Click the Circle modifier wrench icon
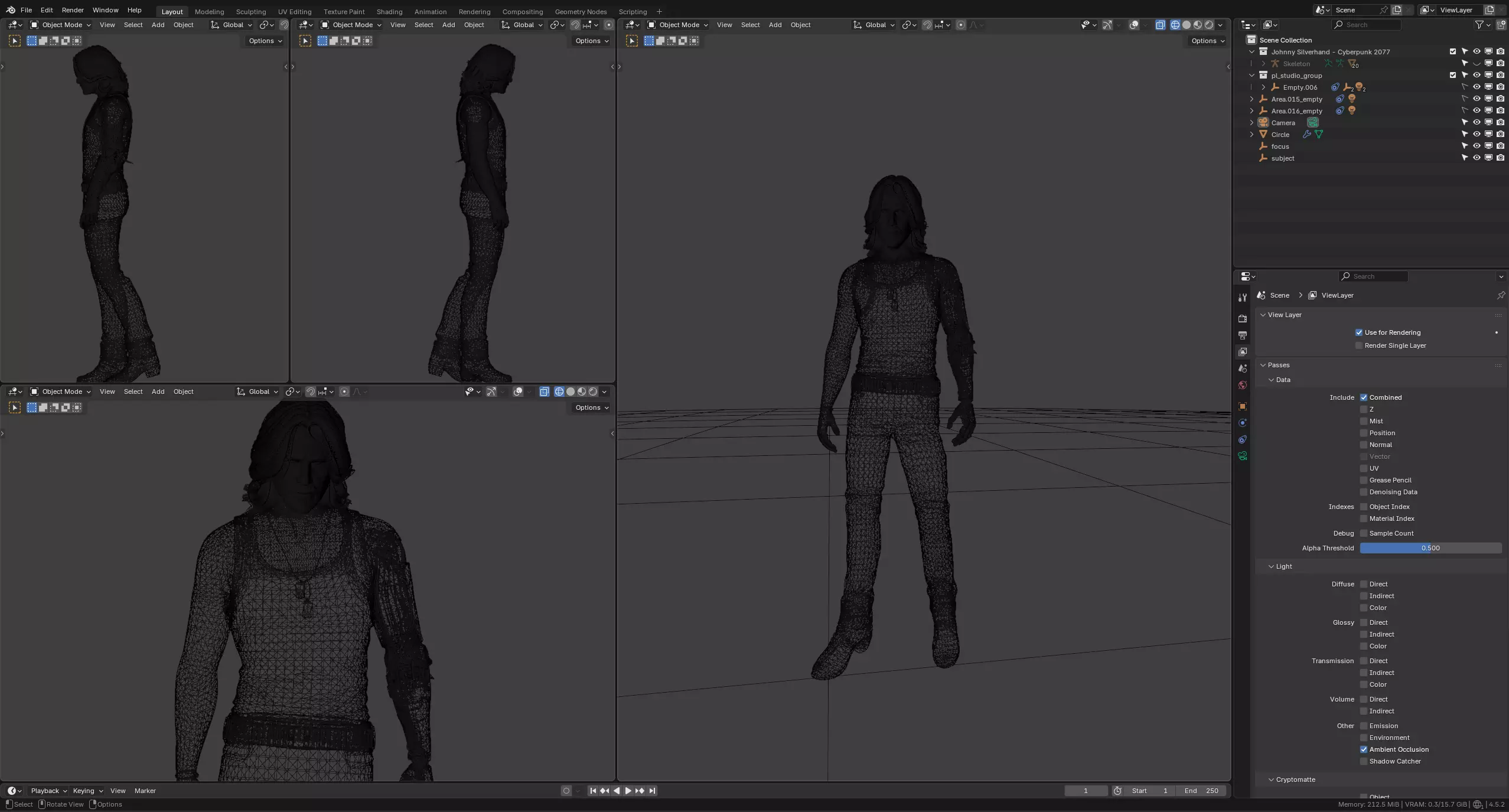1509x812 pixels. 1307,135
